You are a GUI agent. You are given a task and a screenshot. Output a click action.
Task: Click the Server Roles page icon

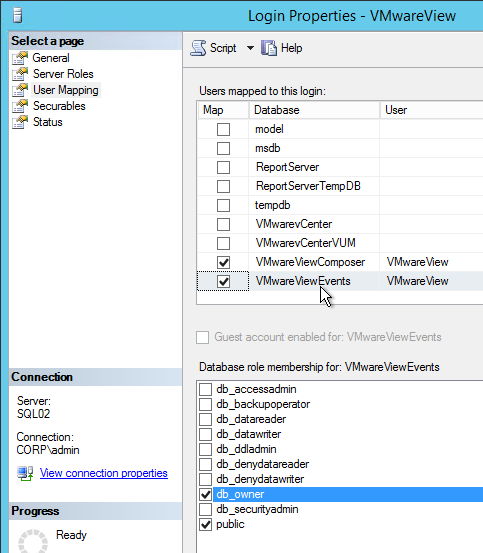pos(20,74)
